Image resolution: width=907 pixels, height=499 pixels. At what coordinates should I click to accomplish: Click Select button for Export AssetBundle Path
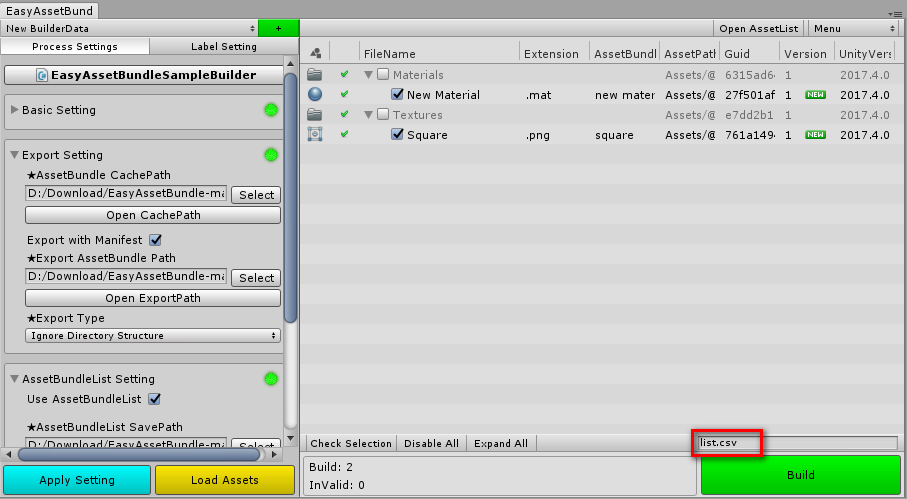click(x=256, y=278)
